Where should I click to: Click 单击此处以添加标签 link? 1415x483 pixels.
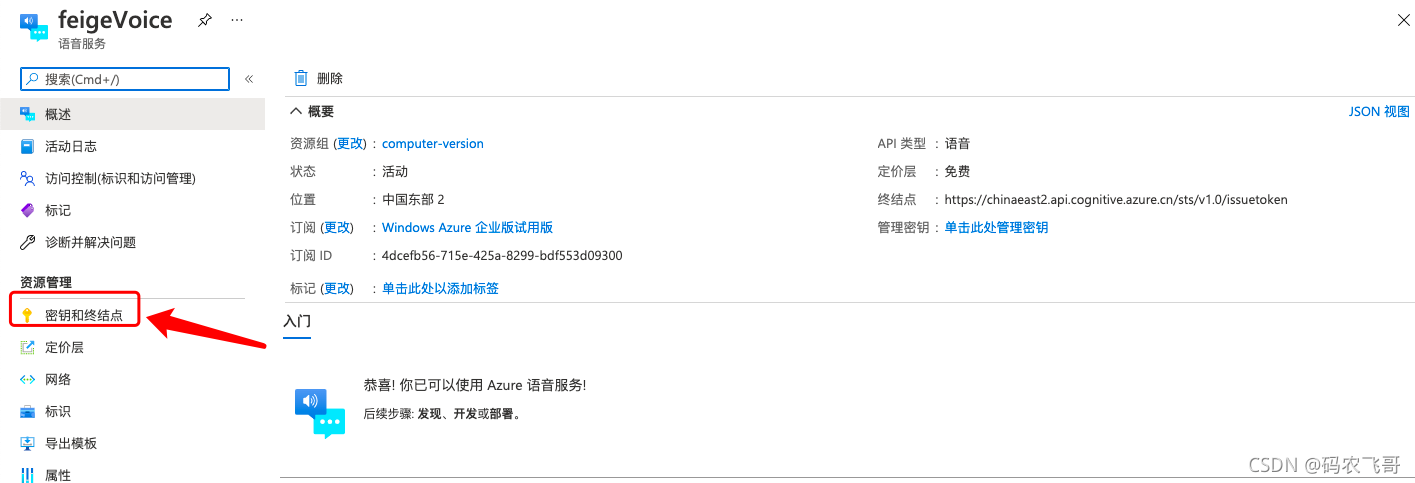[x=440, y=289]
